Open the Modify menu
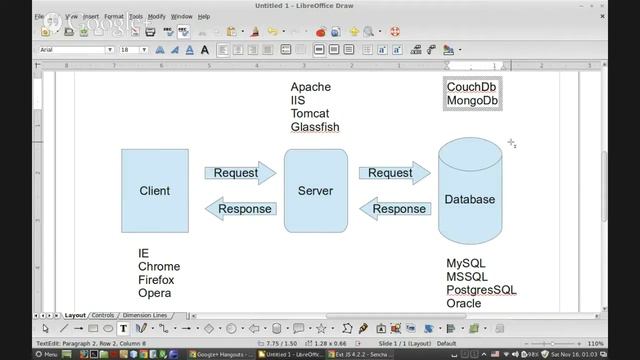This screenshot has width=640, height=360. 156,17
